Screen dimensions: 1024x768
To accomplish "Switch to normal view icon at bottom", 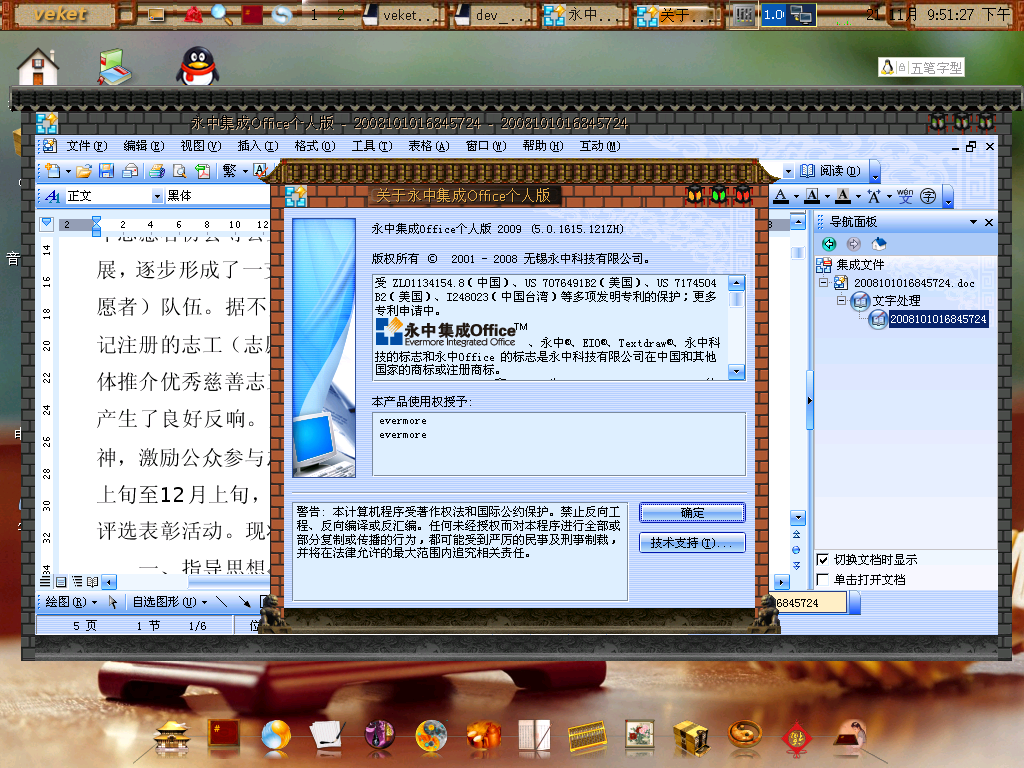I will coord(44,581).
